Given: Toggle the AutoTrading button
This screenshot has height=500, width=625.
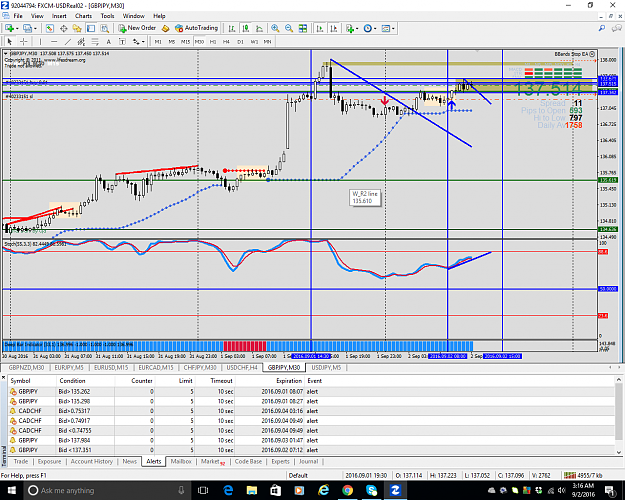Looking at the screenshot, I should (197, 28).
